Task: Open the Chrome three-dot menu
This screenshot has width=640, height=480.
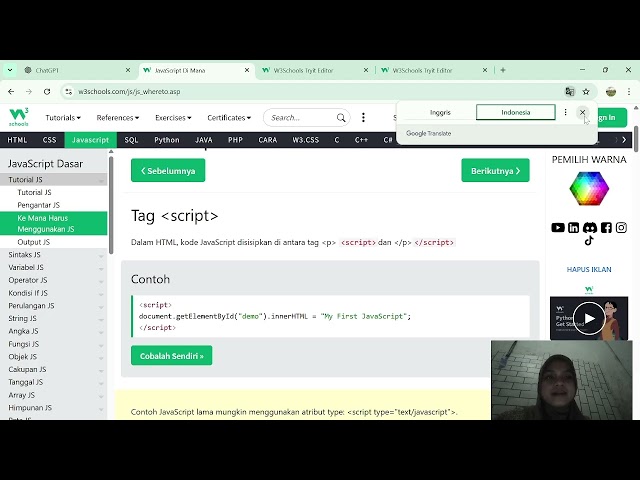Action: coord(629,91)
